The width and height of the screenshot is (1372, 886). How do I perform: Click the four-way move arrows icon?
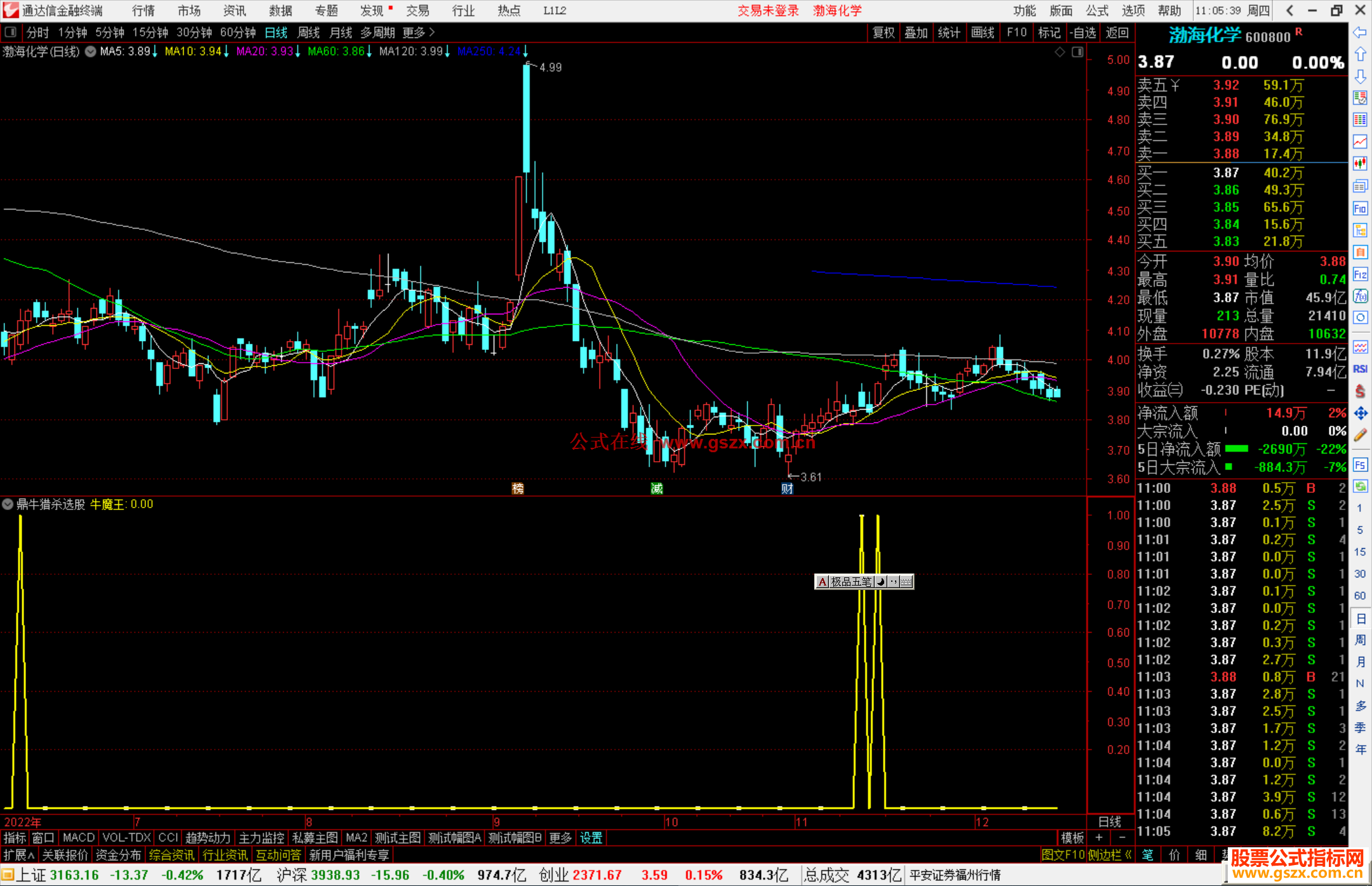tap(1360, 413)
